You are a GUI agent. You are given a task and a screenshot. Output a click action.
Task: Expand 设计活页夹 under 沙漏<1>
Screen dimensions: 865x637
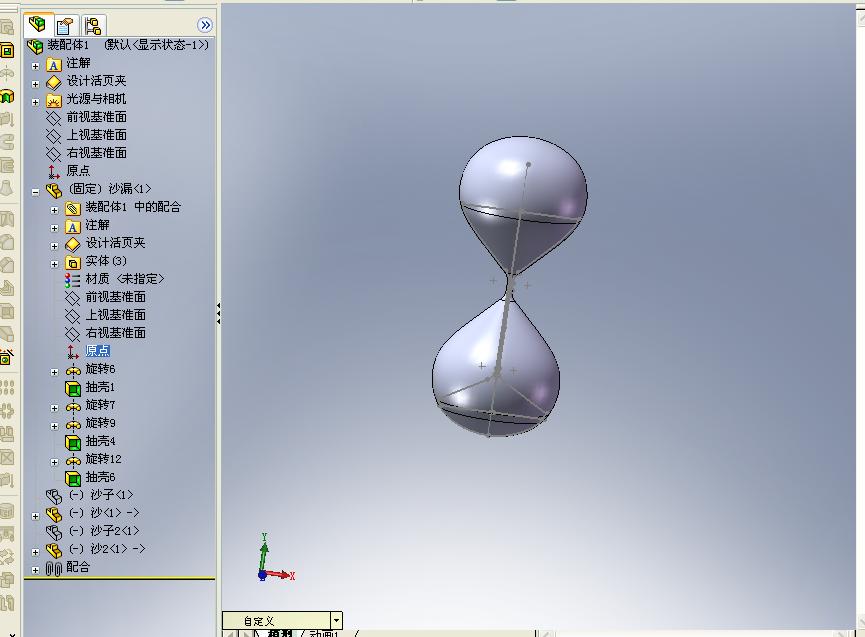(54, 246)
